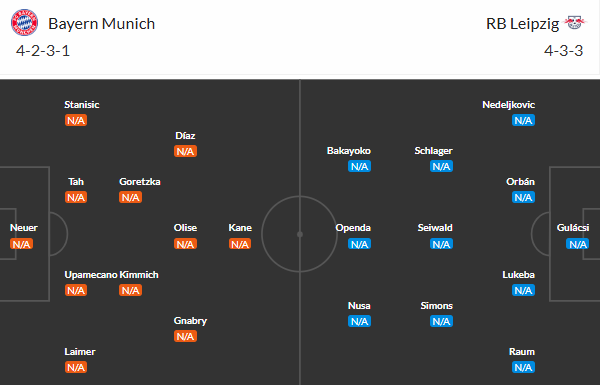Open RB Leipzig team name link
Image resolution: width=600 pixels, height=385 pixels.
pos(522,24)
